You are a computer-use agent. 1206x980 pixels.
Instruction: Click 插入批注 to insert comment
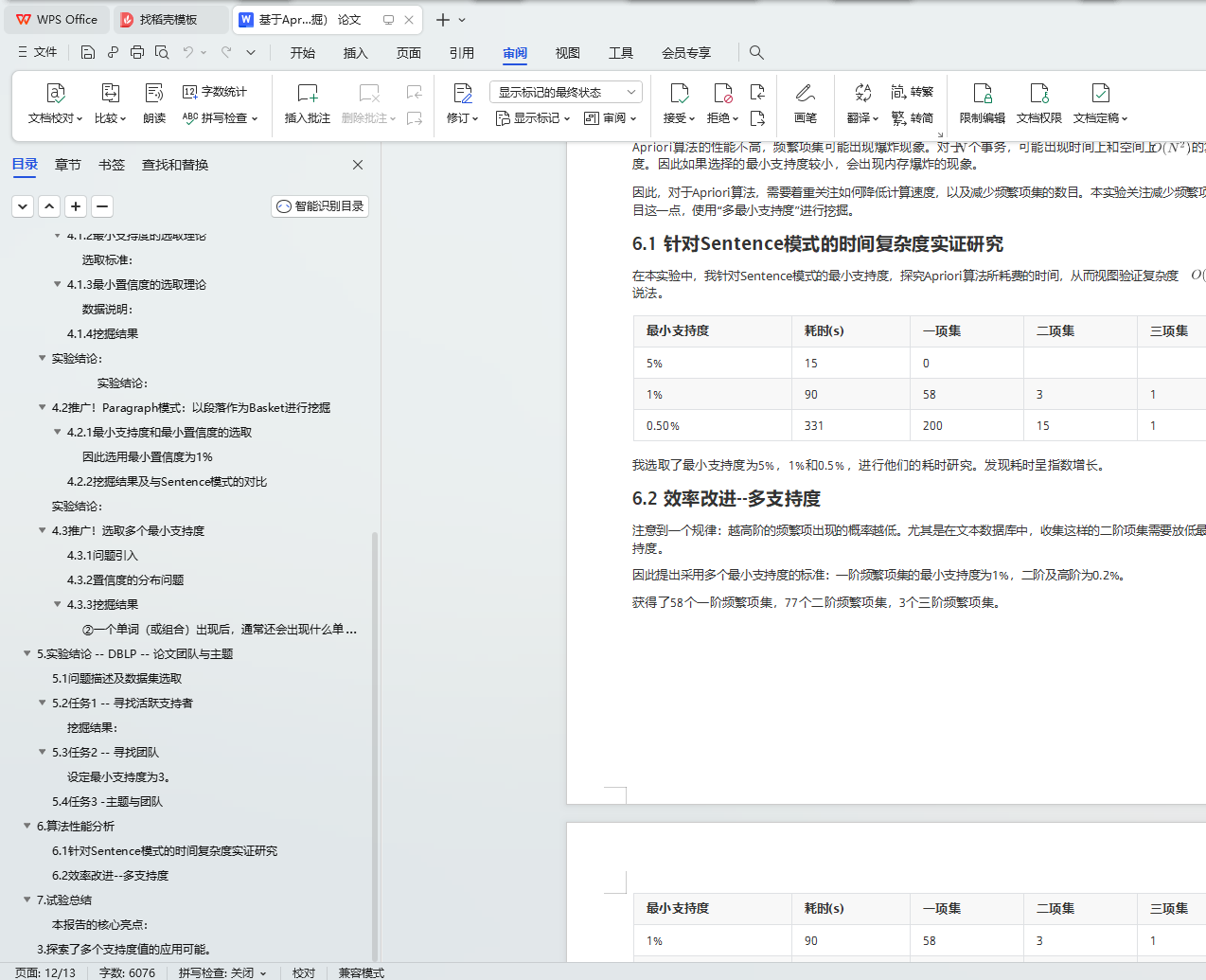(x=308, y=103)
